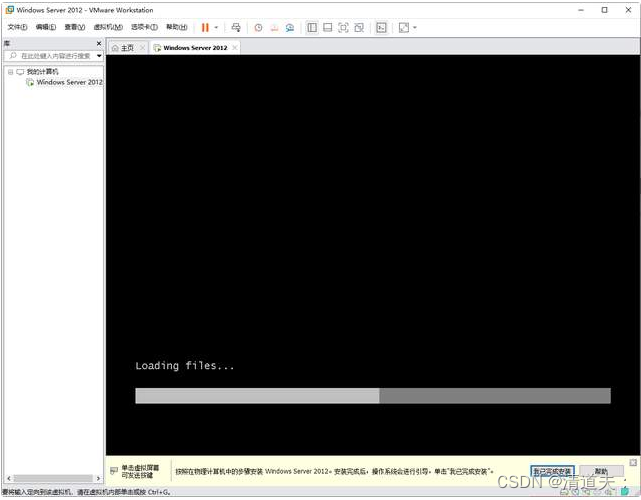Close the library panel

pos(99,43)
